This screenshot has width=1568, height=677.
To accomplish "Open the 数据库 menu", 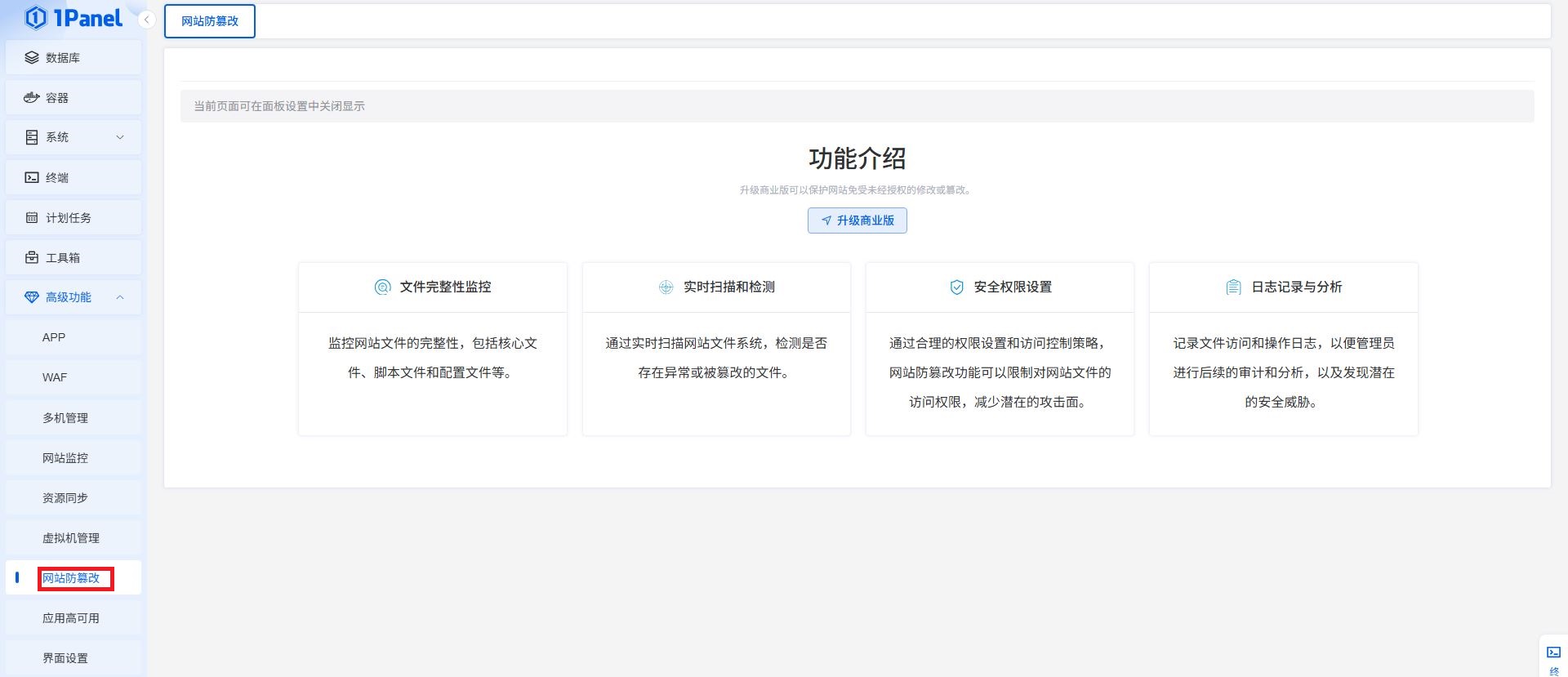I will (73, 58).
